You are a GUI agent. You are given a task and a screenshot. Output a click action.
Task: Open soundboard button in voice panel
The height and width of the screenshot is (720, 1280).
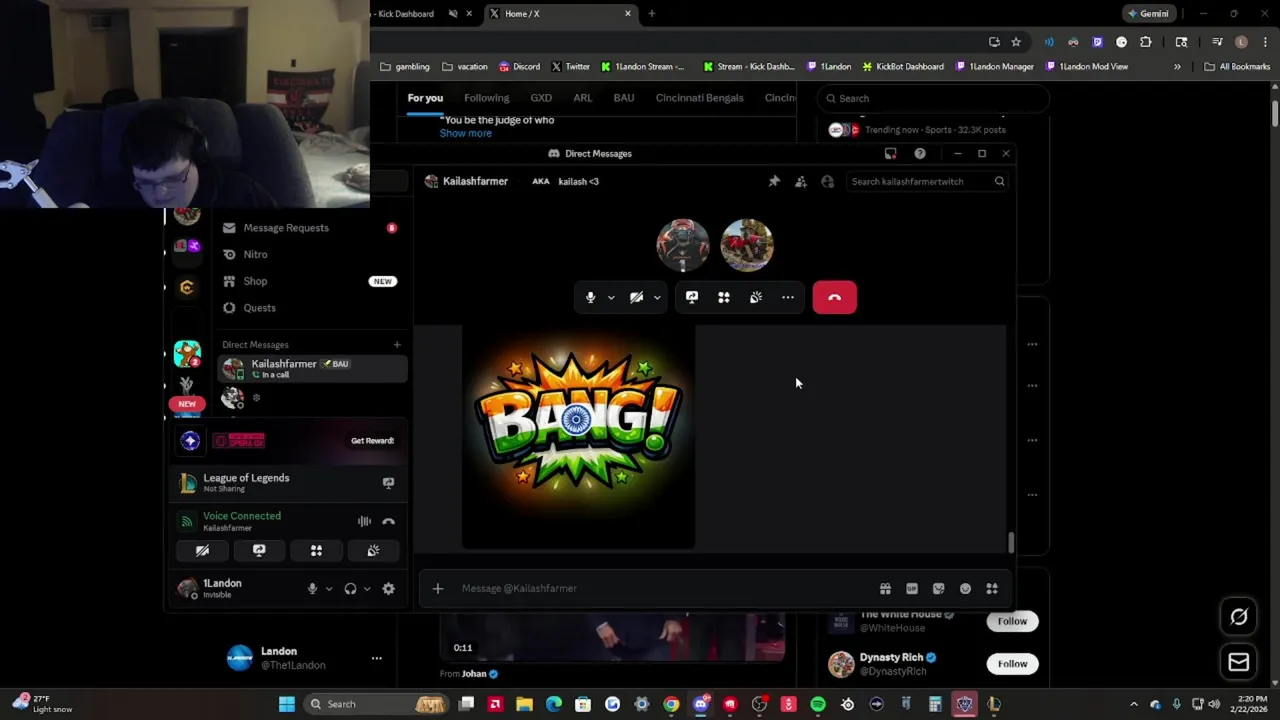click(373, 551)
